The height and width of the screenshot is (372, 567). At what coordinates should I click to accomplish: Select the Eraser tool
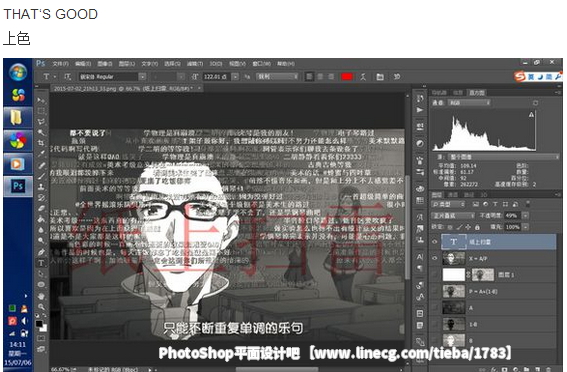[41, 209]
